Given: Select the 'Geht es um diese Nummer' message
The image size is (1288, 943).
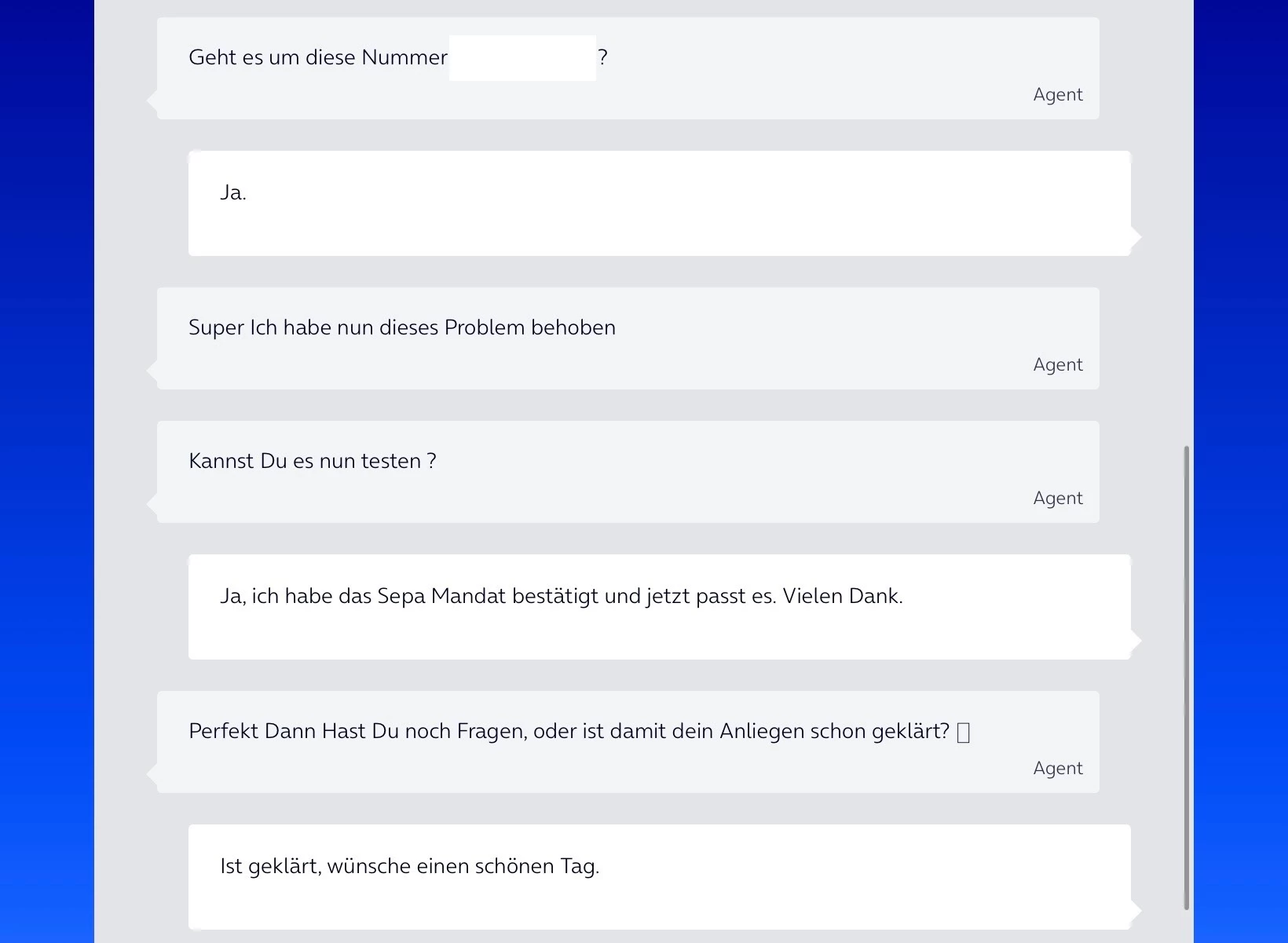Looking at the screenshot, I should [318, 57].
